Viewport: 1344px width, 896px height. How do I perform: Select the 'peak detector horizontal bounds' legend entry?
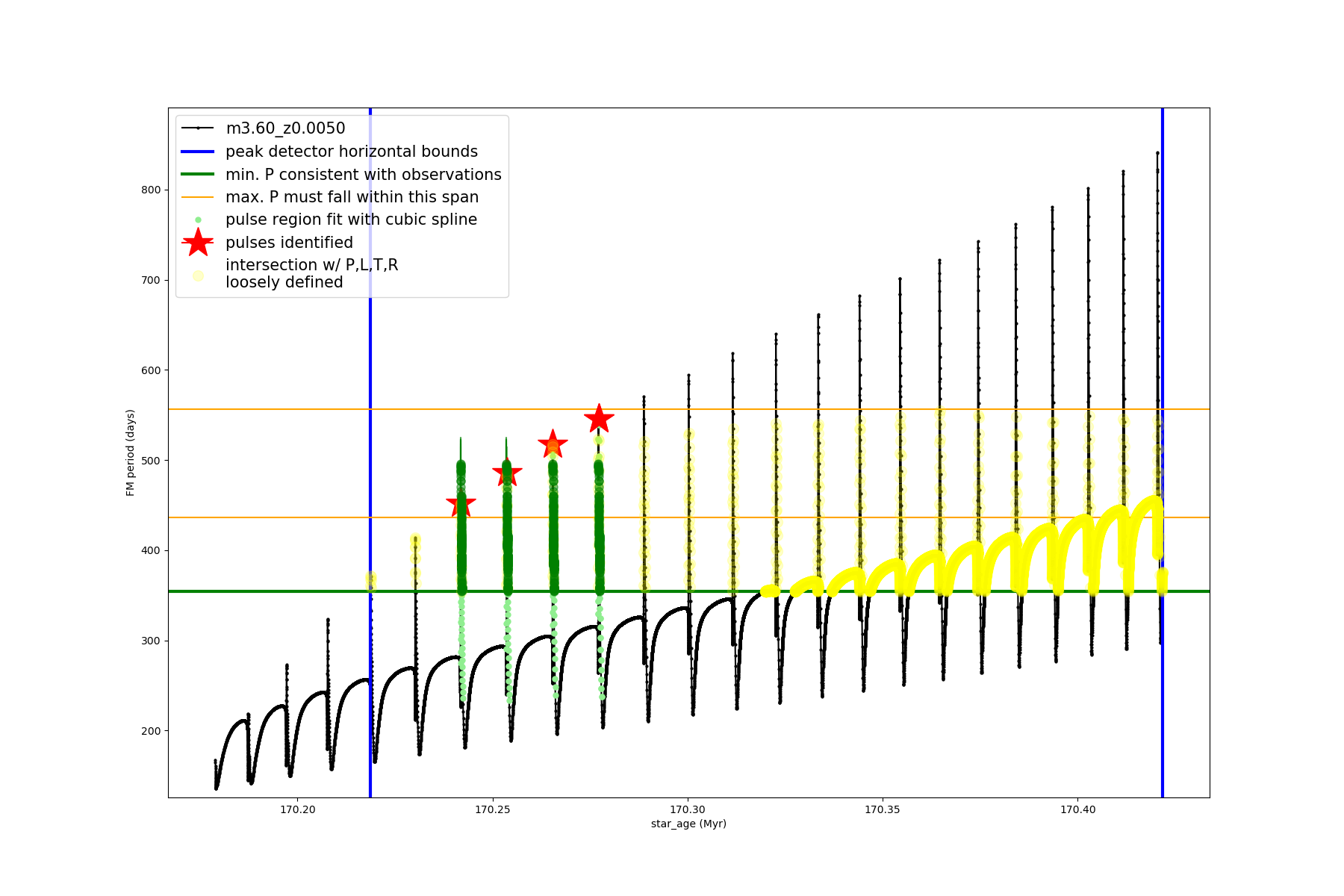(352, 152)
